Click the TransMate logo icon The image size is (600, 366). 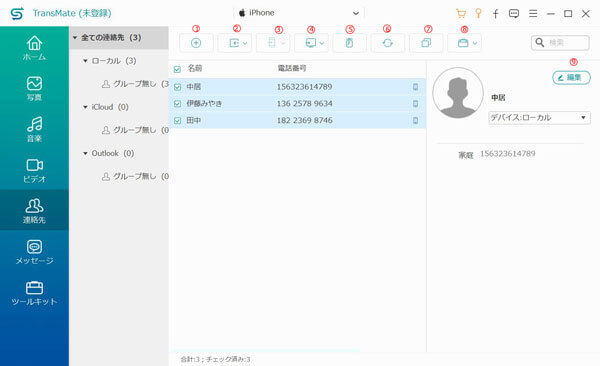[x=17, y=13]
